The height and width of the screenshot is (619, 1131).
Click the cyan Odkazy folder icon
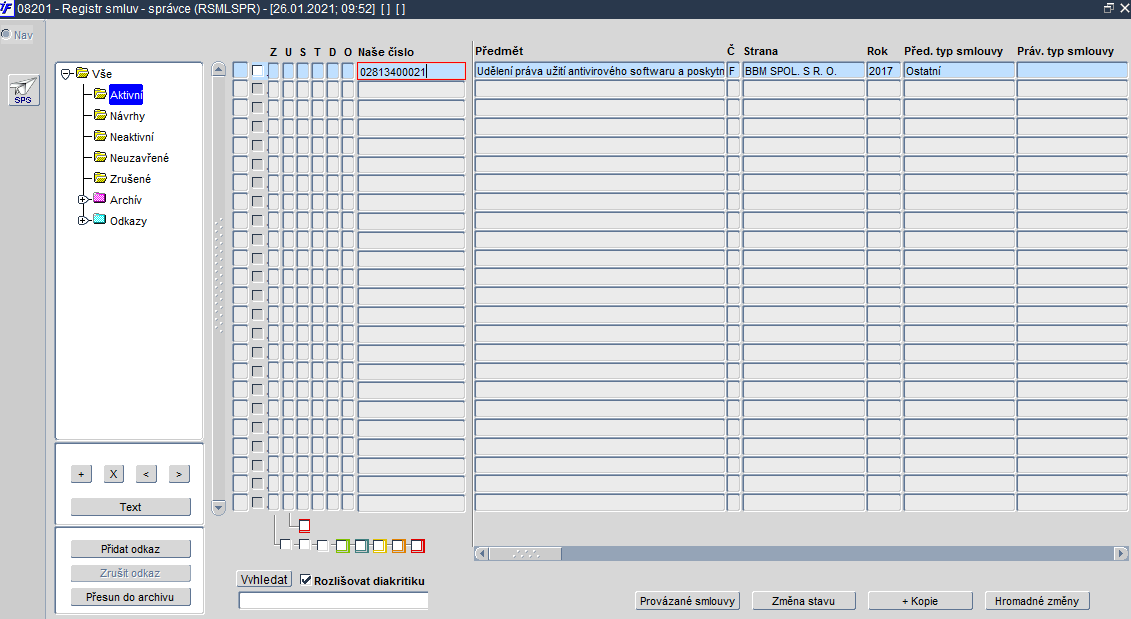click(100, 219)
